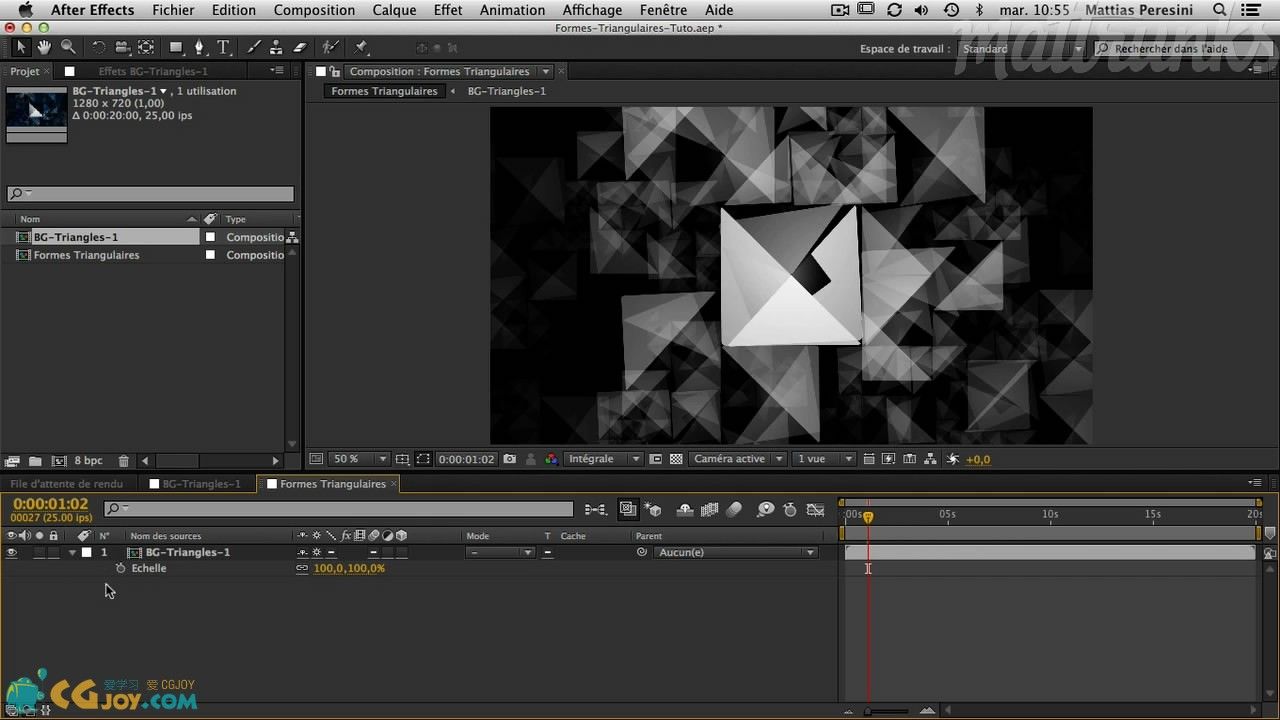The image size is (1280, 720).
Task: Delete selected project item with trash icon
Action: [x=124, y=461]
